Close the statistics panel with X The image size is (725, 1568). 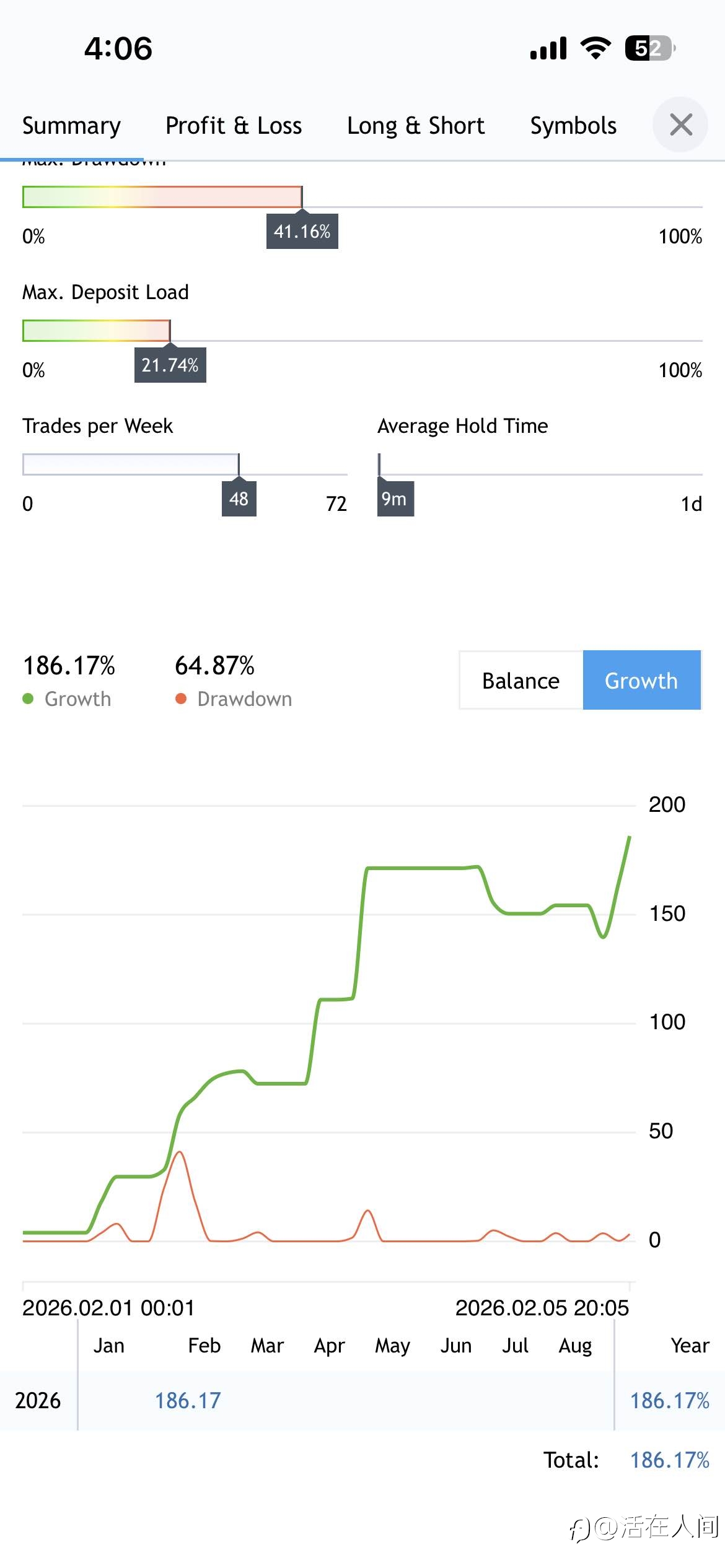point(680,125)
